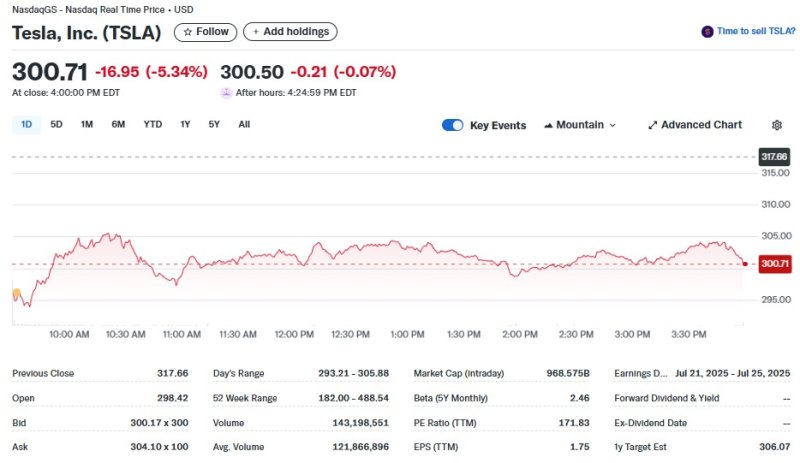Click the after hours moon icon
The image size is (800, 463).
pos(226,93)
